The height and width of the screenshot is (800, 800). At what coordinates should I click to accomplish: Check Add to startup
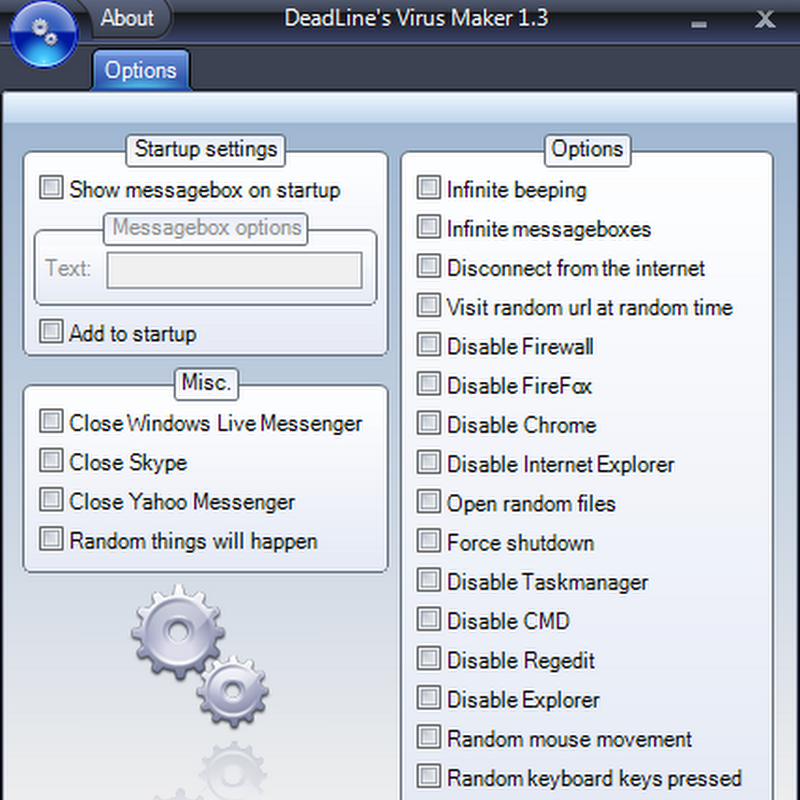(52, 331)
